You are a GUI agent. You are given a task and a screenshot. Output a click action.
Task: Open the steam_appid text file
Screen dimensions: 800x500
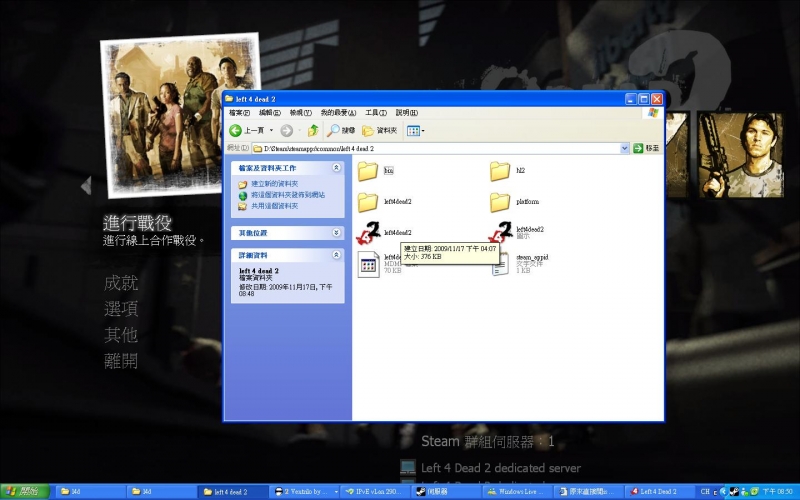coord(501,263)
